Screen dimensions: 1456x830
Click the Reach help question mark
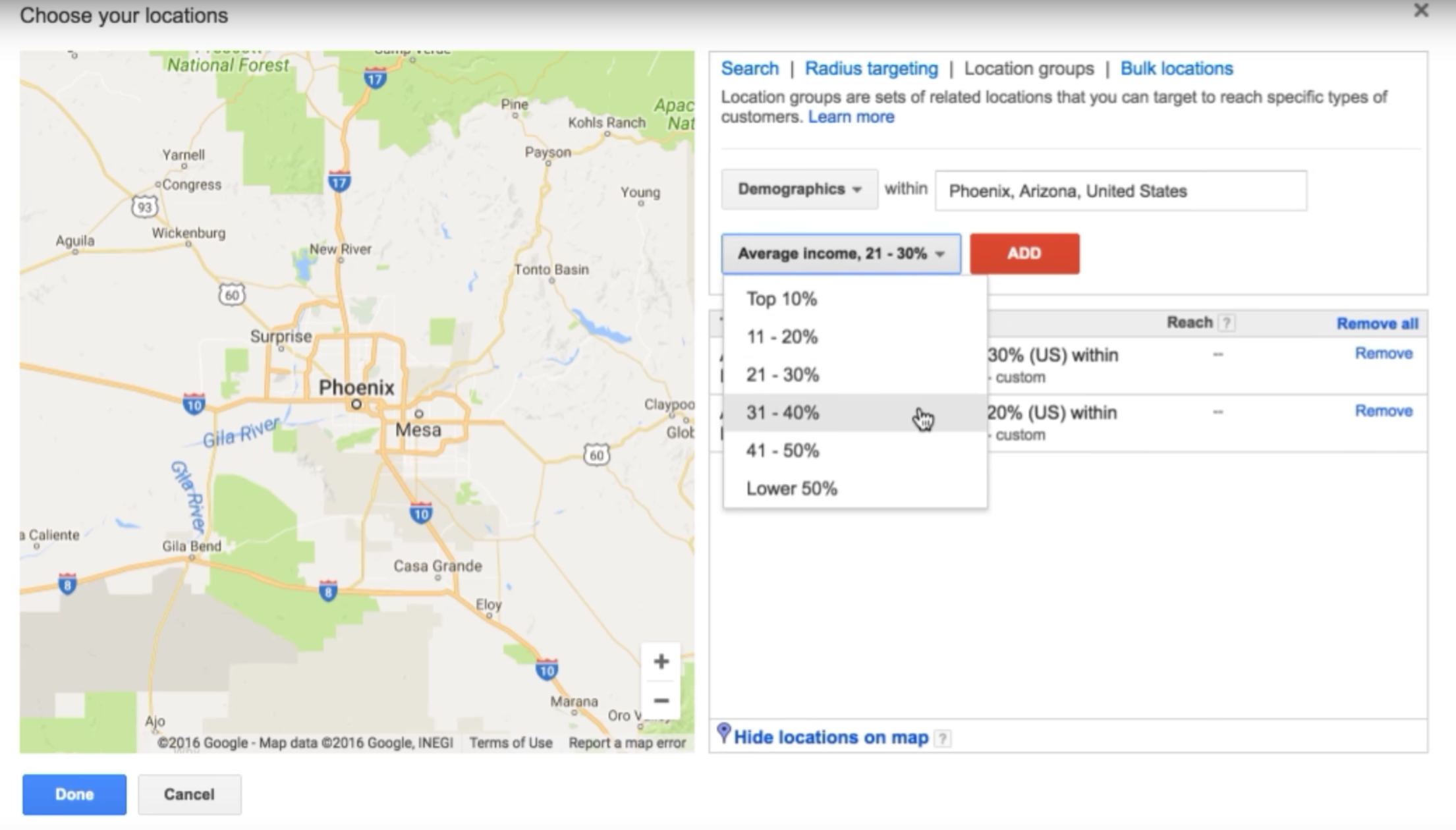[x=1226, y=323]
